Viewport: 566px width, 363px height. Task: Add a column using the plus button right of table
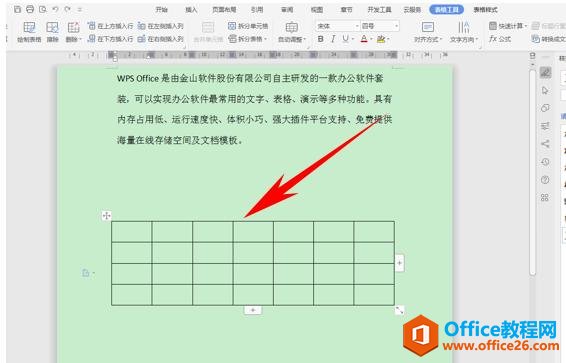pos(400,263)
